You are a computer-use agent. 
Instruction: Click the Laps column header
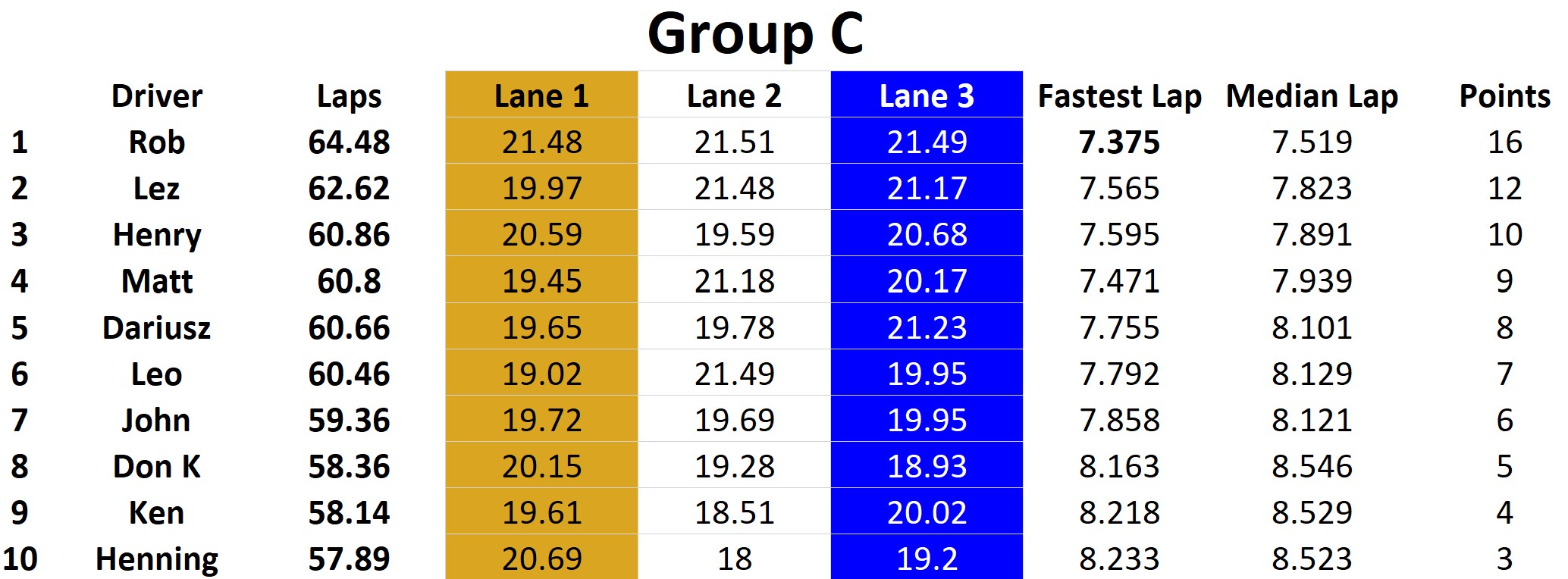click(x=349, y=96)
